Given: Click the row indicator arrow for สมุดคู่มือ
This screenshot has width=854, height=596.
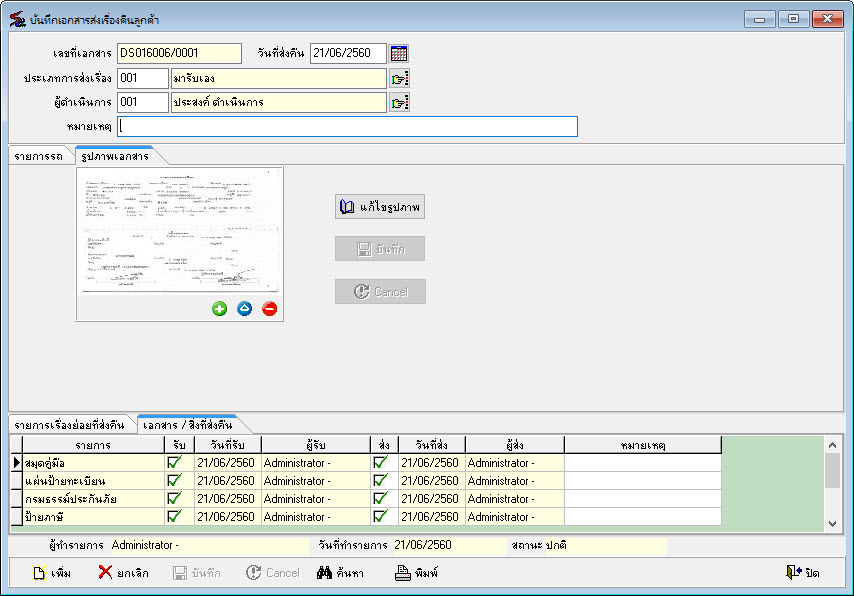Looking at the screenshot, I should [x=16, y=463].
